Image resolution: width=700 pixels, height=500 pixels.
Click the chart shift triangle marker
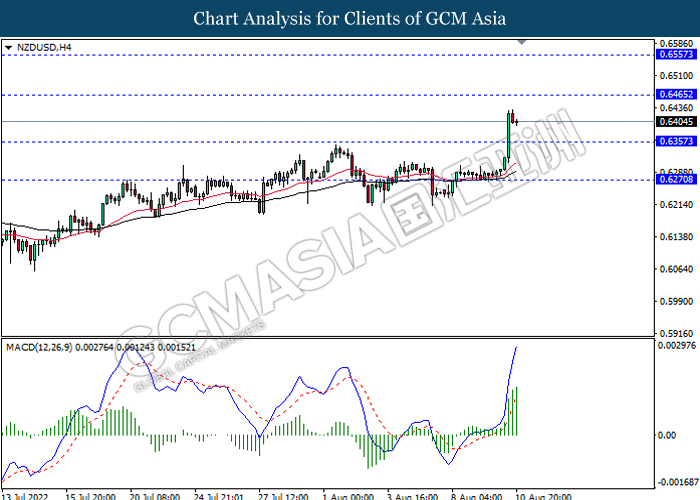coord(521,42)
